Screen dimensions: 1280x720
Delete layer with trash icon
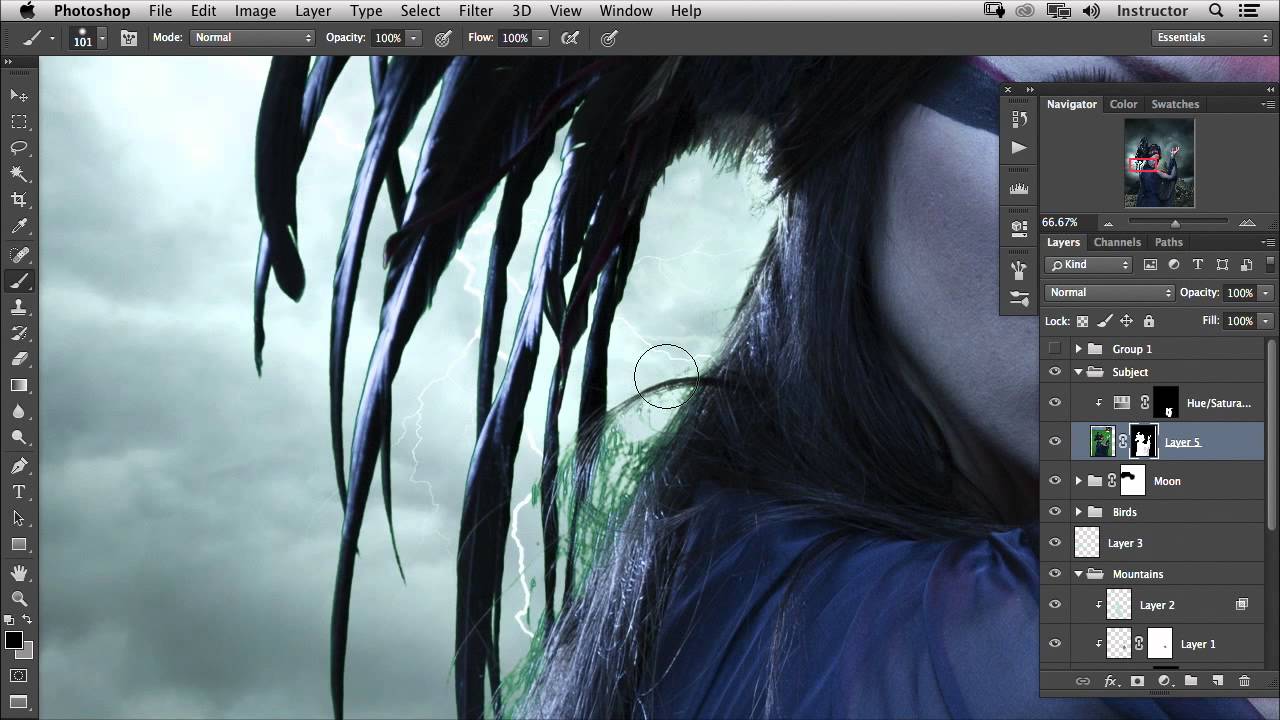1244,681
